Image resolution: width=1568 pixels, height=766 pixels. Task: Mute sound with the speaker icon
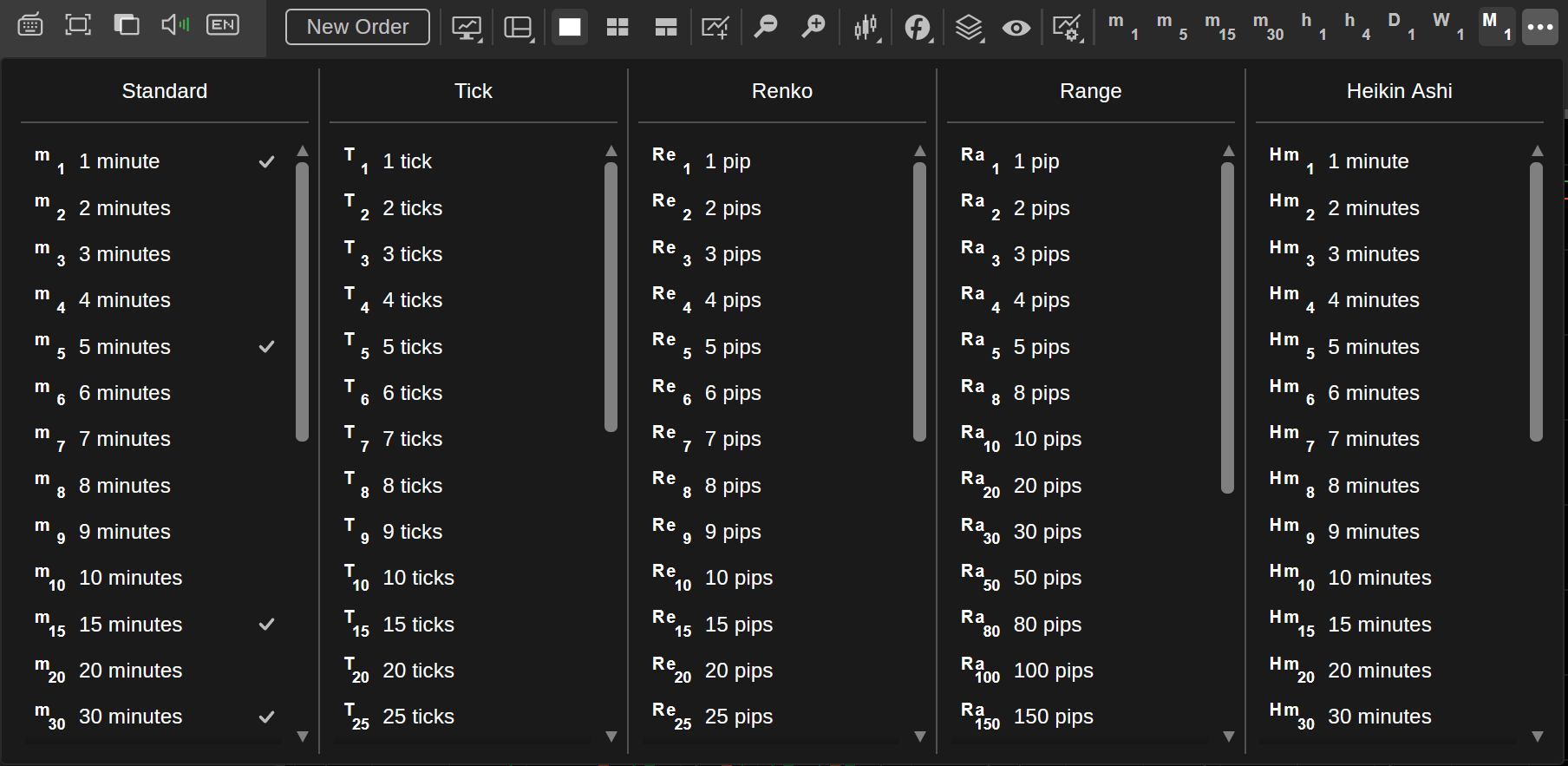coord(175,25)
